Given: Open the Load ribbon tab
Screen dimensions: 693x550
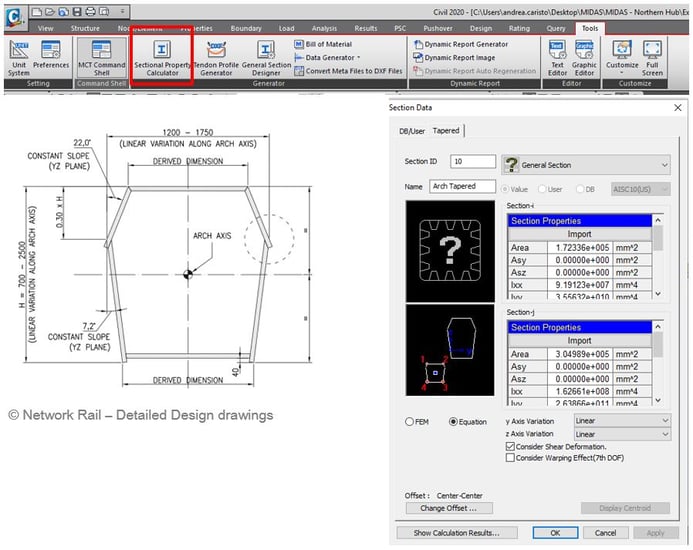Looking at the screenshot, I should [286, 28].
